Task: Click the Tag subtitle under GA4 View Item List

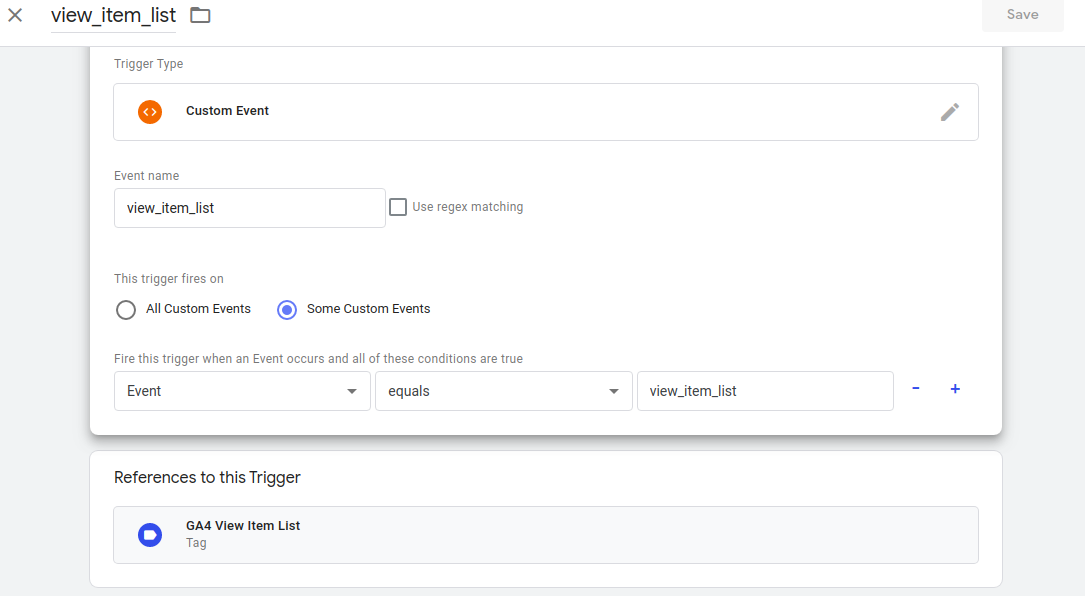Action: coord(196,544)
